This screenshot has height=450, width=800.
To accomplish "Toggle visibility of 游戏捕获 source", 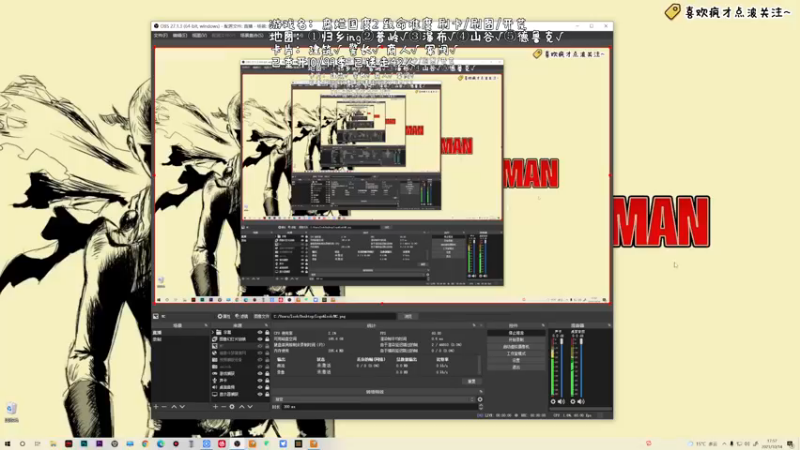I will tap(260, 373).
